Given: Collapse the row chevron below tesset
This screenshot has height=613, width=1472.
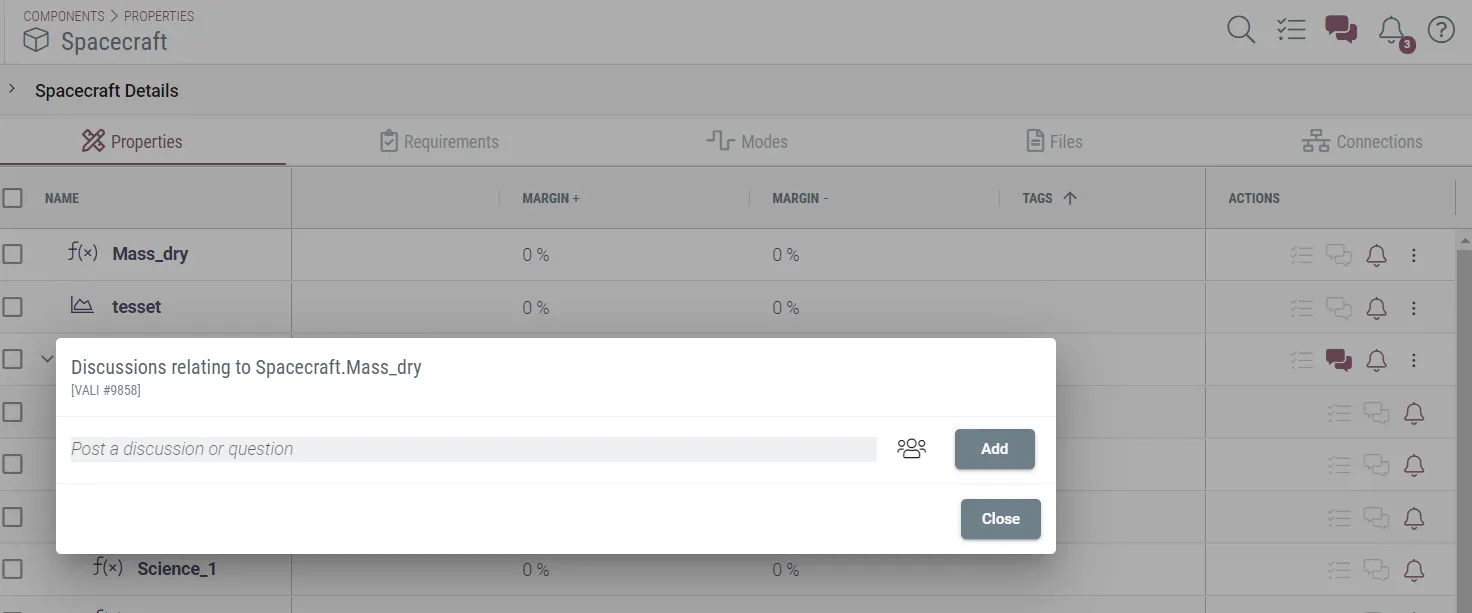Looking at the screenshot, I should (46, 359).
